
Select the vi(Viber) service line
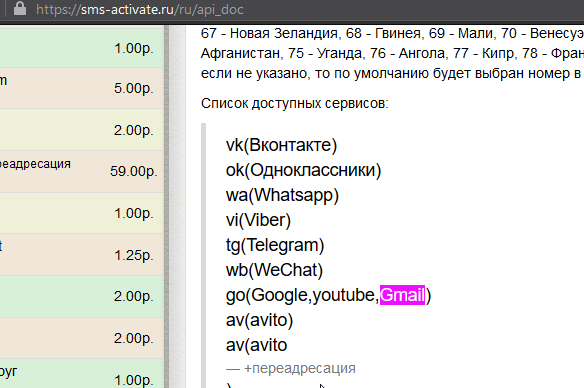point(258,220)
